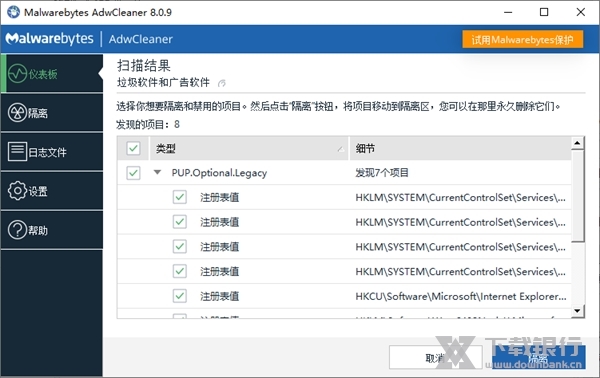
Task: Select the PUP.Optional.Legacy row text
Action: click(219, 173)
